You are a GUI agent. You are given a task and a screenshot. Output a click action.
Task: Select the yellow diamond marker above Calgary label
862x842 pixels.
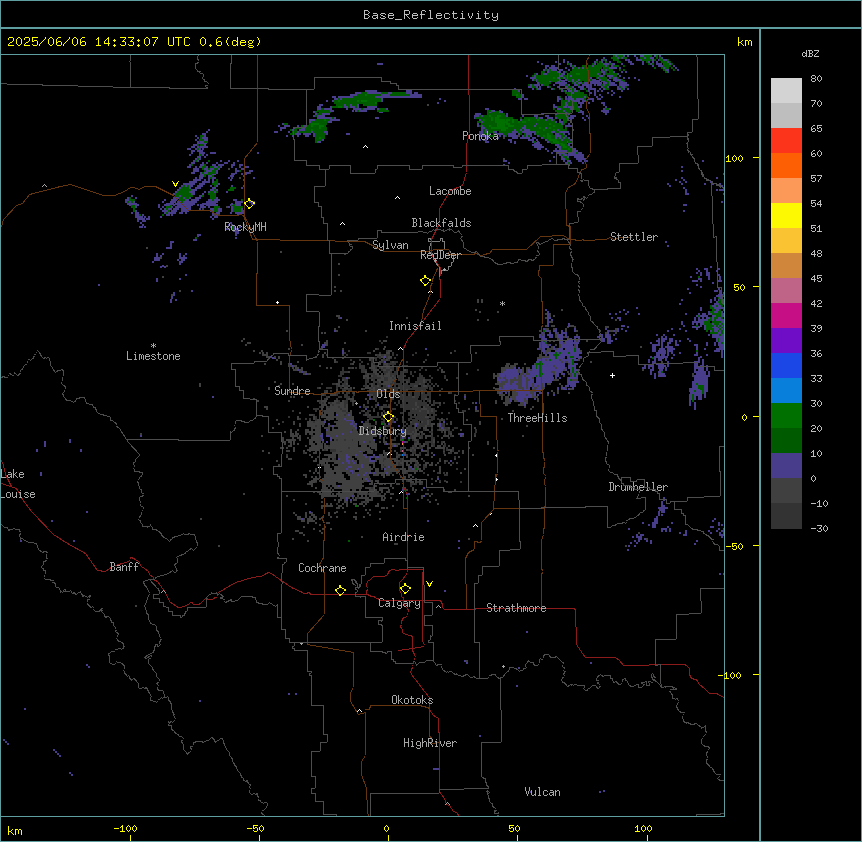tap(405, 589)
